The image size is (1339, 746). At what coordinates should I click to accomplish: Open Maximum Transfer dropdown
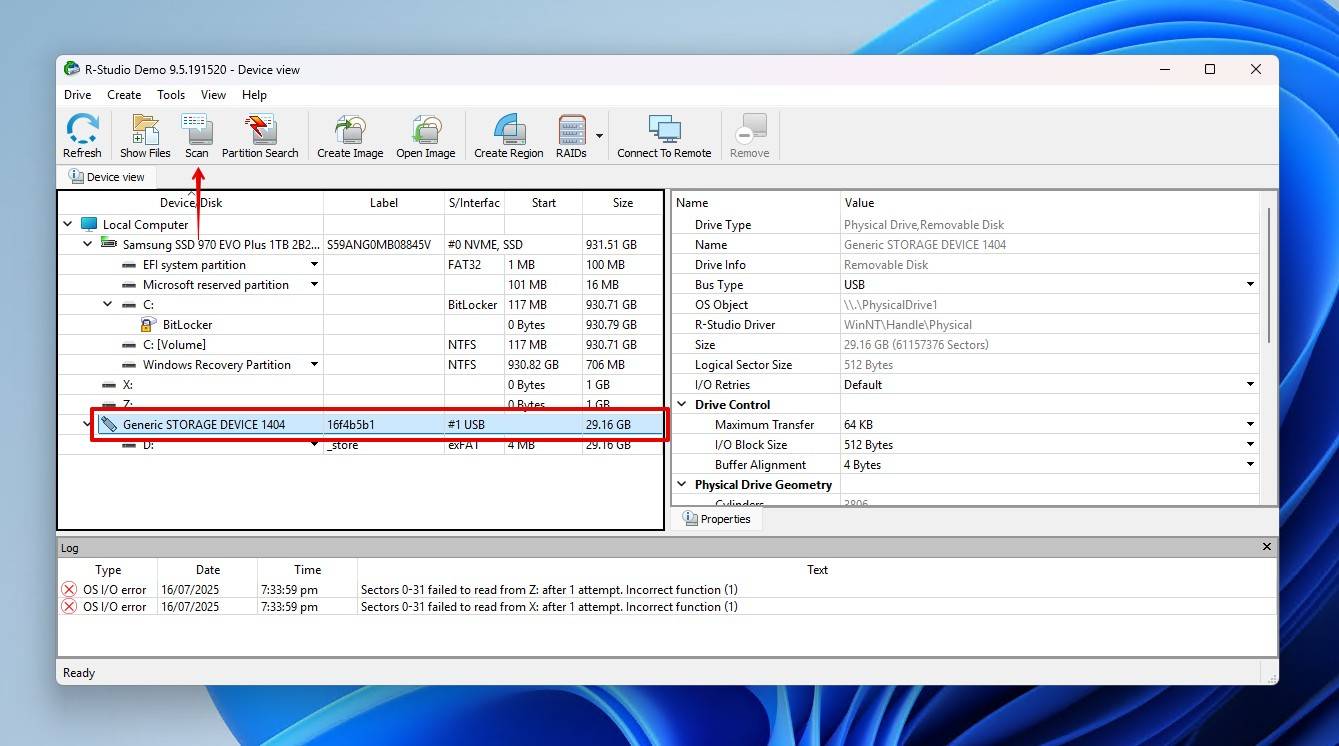click(1250, 424)
